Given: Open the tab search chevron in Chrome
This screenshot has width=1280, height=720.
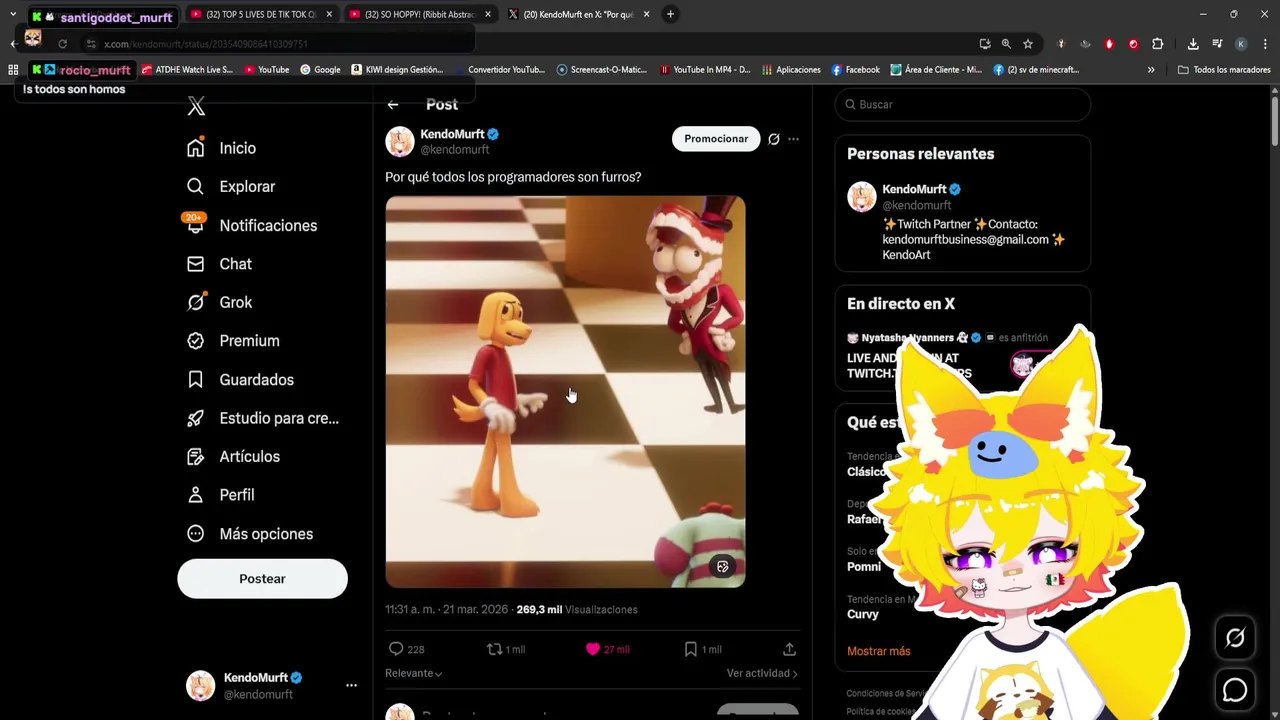Looking at the screenshot, I should [13, 15].
